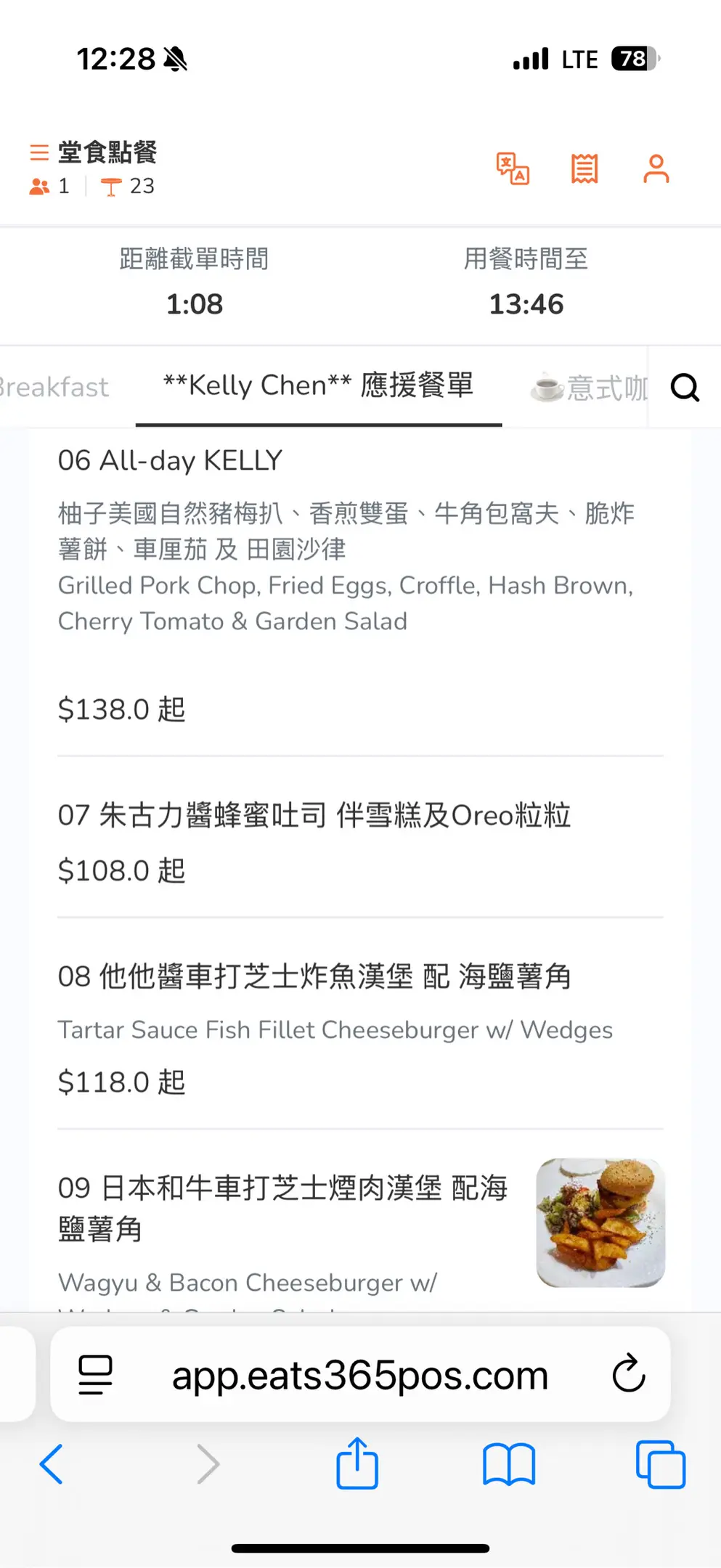Tap the app.eats365pos.com address field
The height and width of the screenshot is (1568, 721).
click(x=359, y=1375)
